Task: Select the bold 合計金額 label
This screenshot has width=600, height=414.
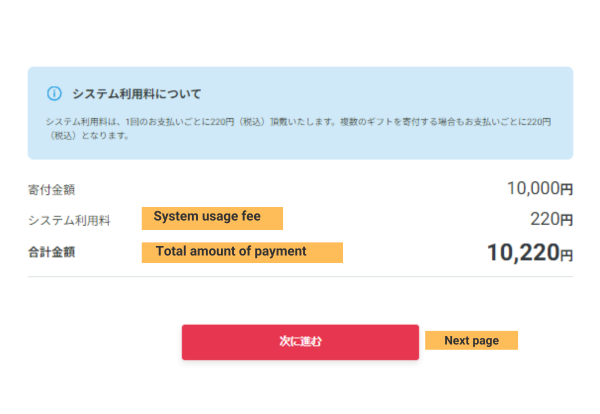Action: tap(52, 253)
